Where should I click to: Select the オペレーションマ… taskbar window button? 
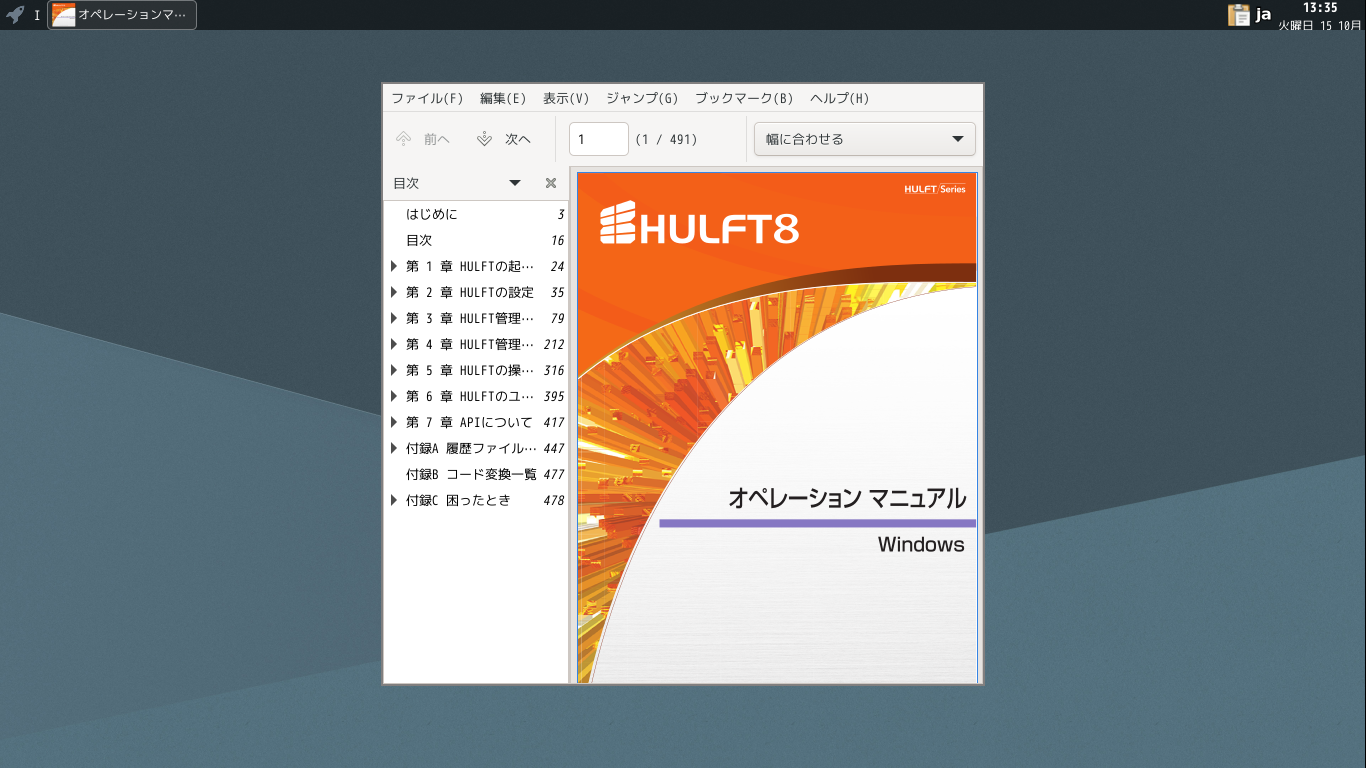tap(122, 15)
